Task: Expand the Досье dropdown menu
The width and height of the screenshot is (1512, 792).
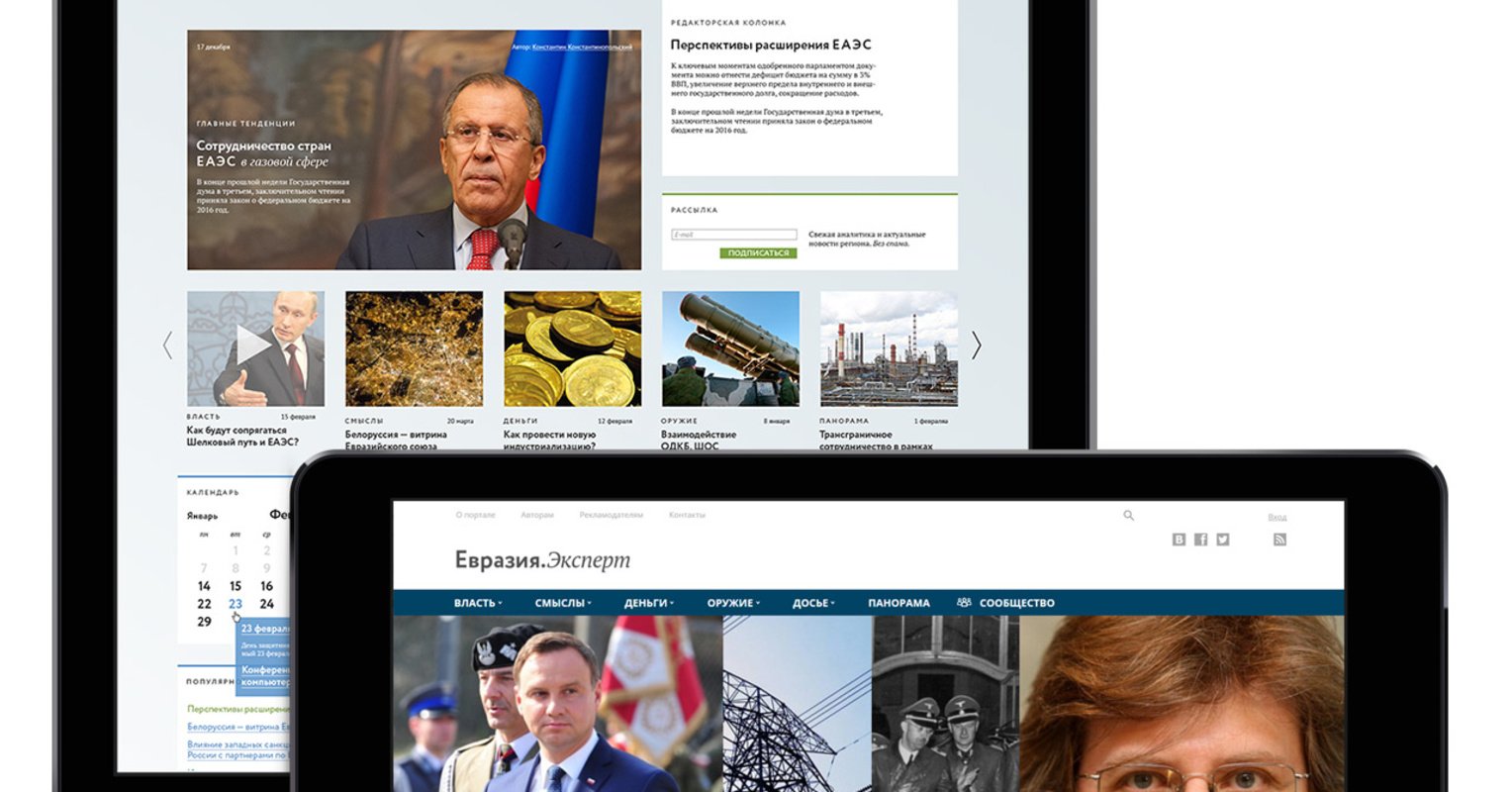Action: 813,603
